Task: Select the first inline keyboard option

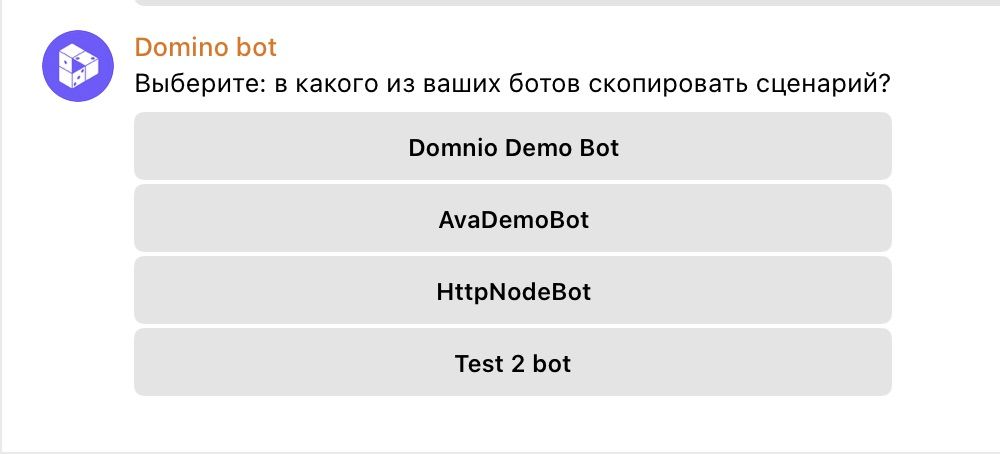Action: click(x=513, y=147)
